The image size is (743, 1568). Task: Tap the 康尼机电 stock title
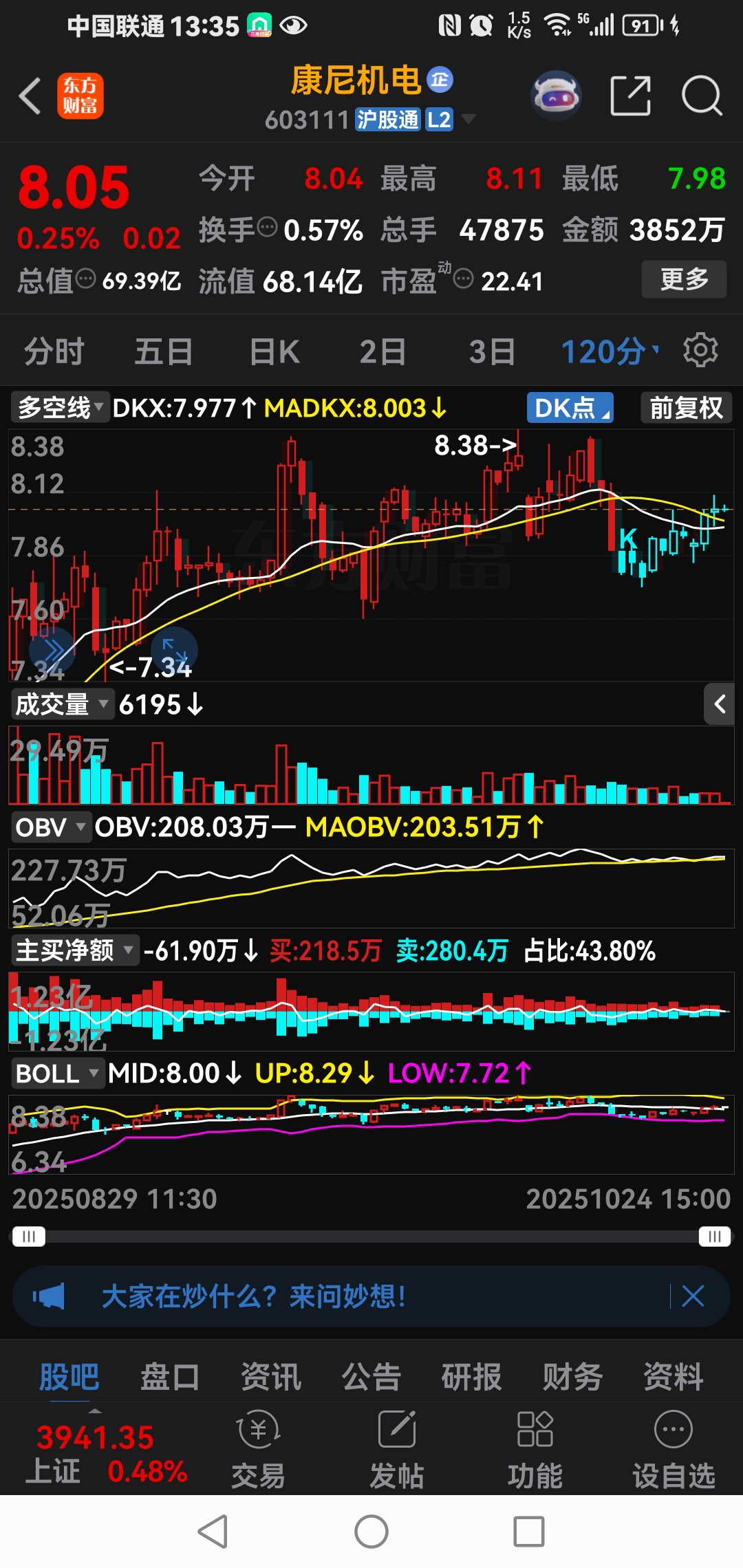coord(356,80)
